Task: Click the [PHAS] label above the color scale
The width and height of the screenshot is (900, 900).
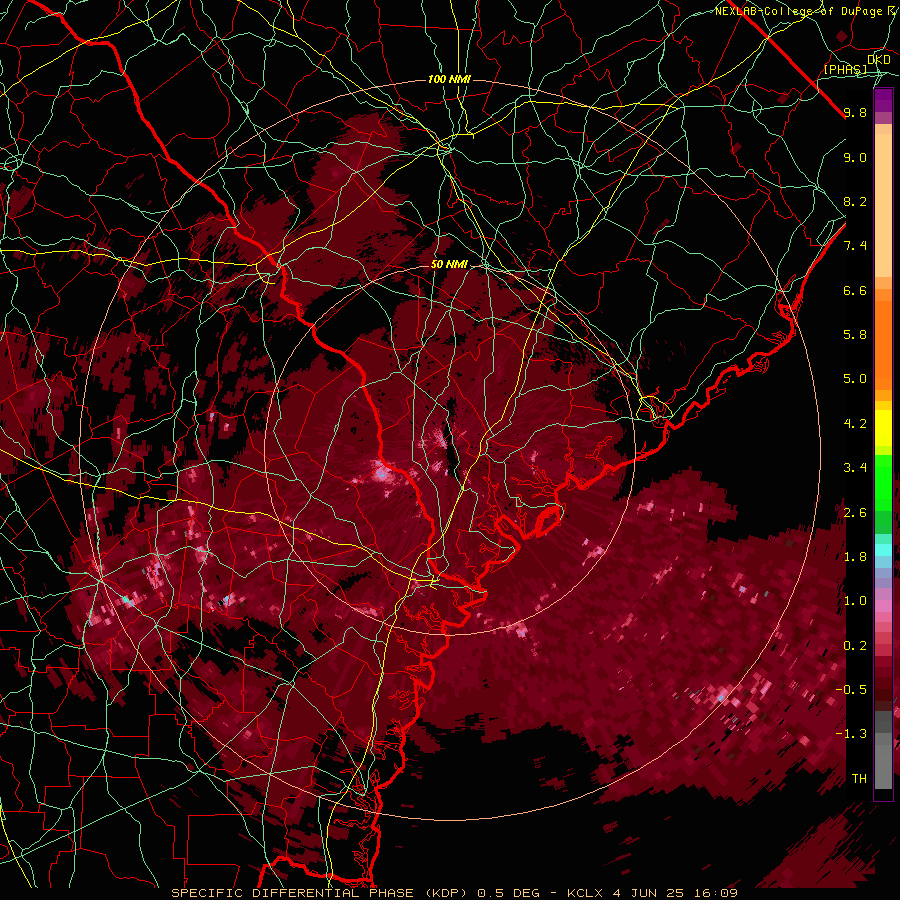Action: [845, 69]
